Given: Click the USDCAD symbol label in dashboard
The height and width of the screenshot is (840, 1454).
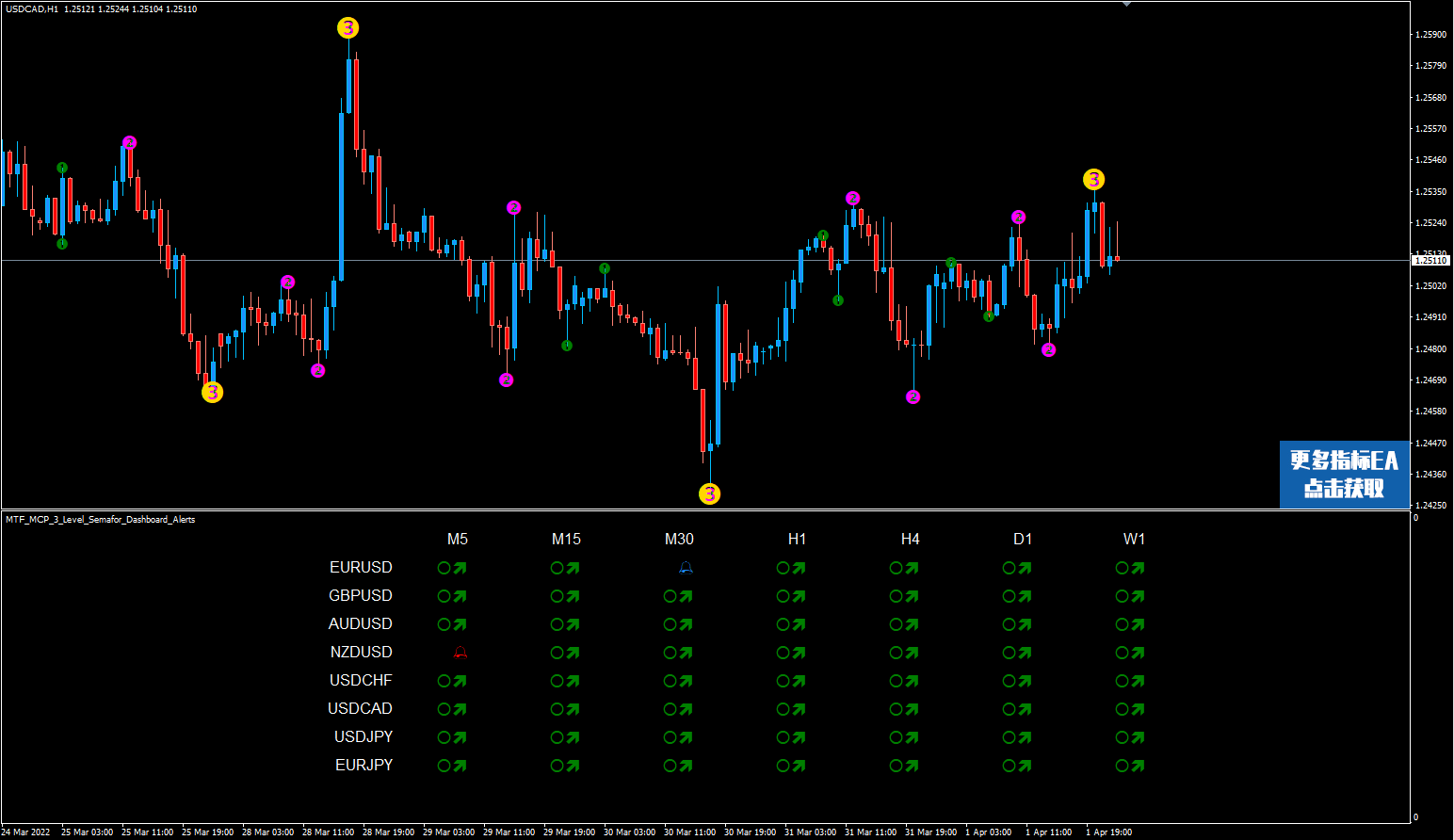Looking at the screenshot, I should [x=360, y=709].
